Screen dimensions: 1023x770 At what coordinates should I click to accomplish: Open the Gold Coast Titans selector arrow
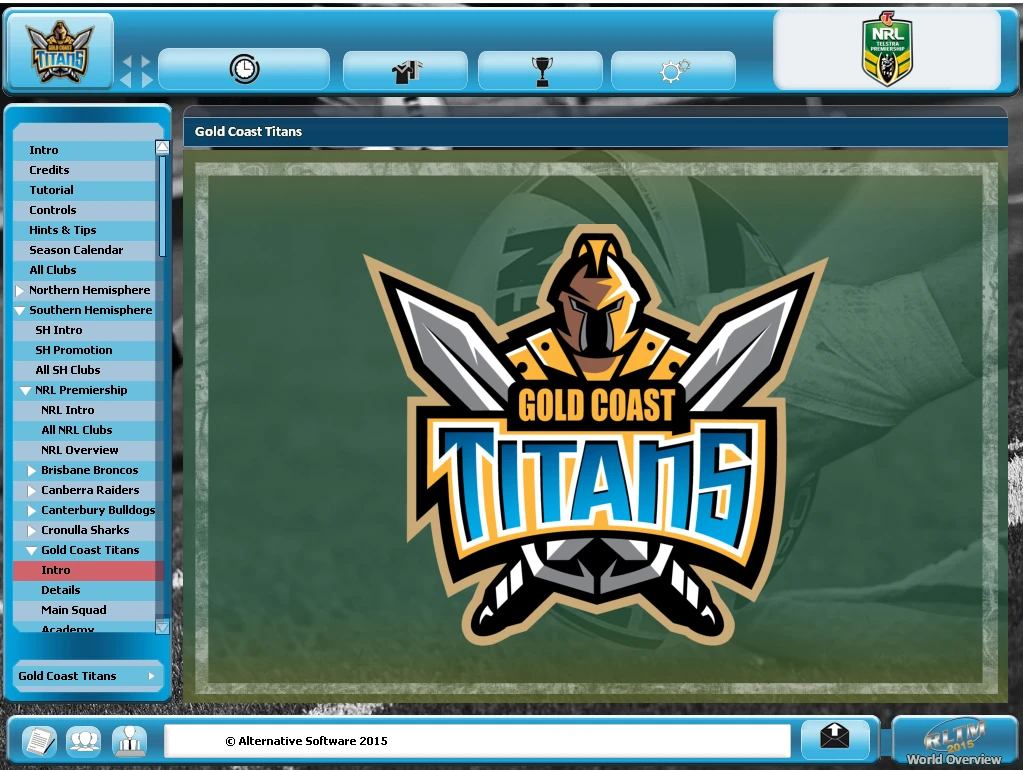point(151,676)
